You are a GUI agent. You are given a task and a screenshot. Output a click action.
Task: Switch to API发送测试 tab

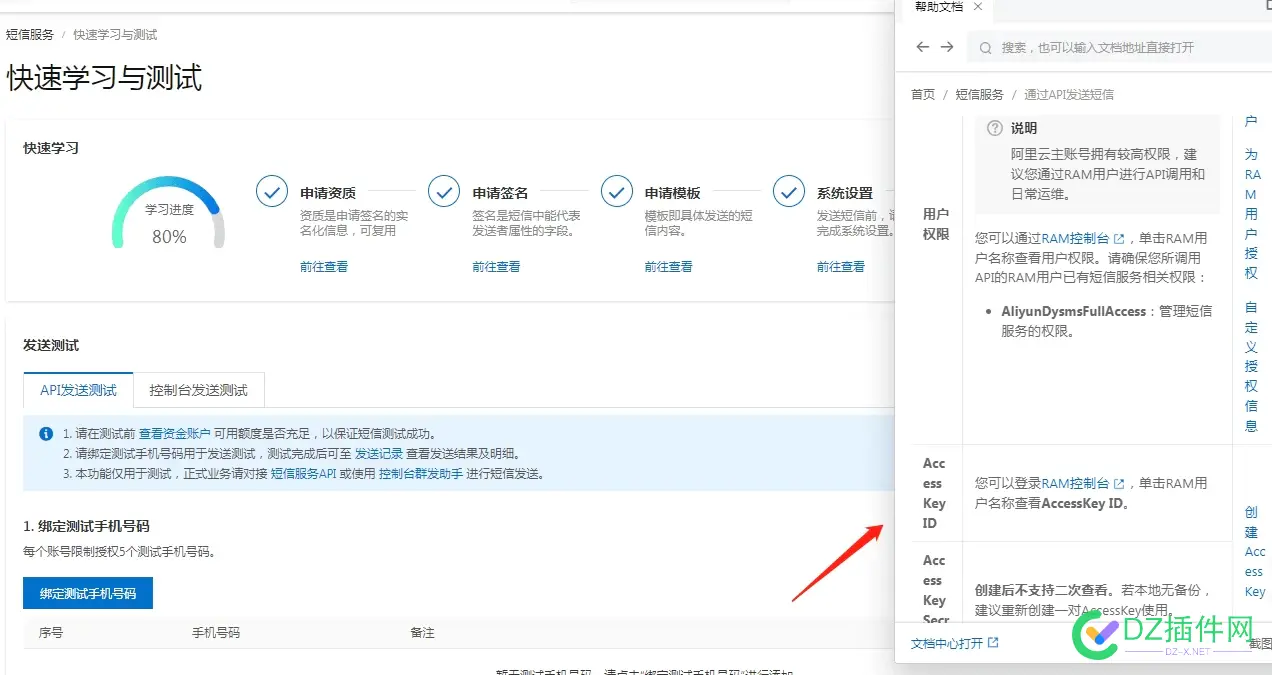[79, 390]
